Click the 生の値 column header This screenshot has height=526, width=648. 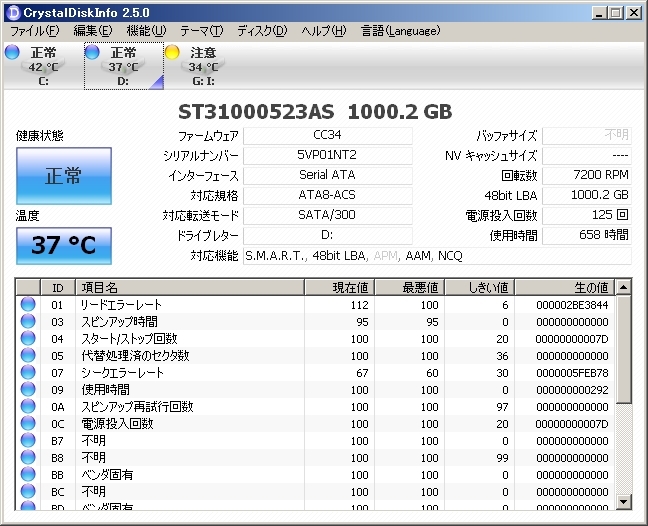point(564,288)
